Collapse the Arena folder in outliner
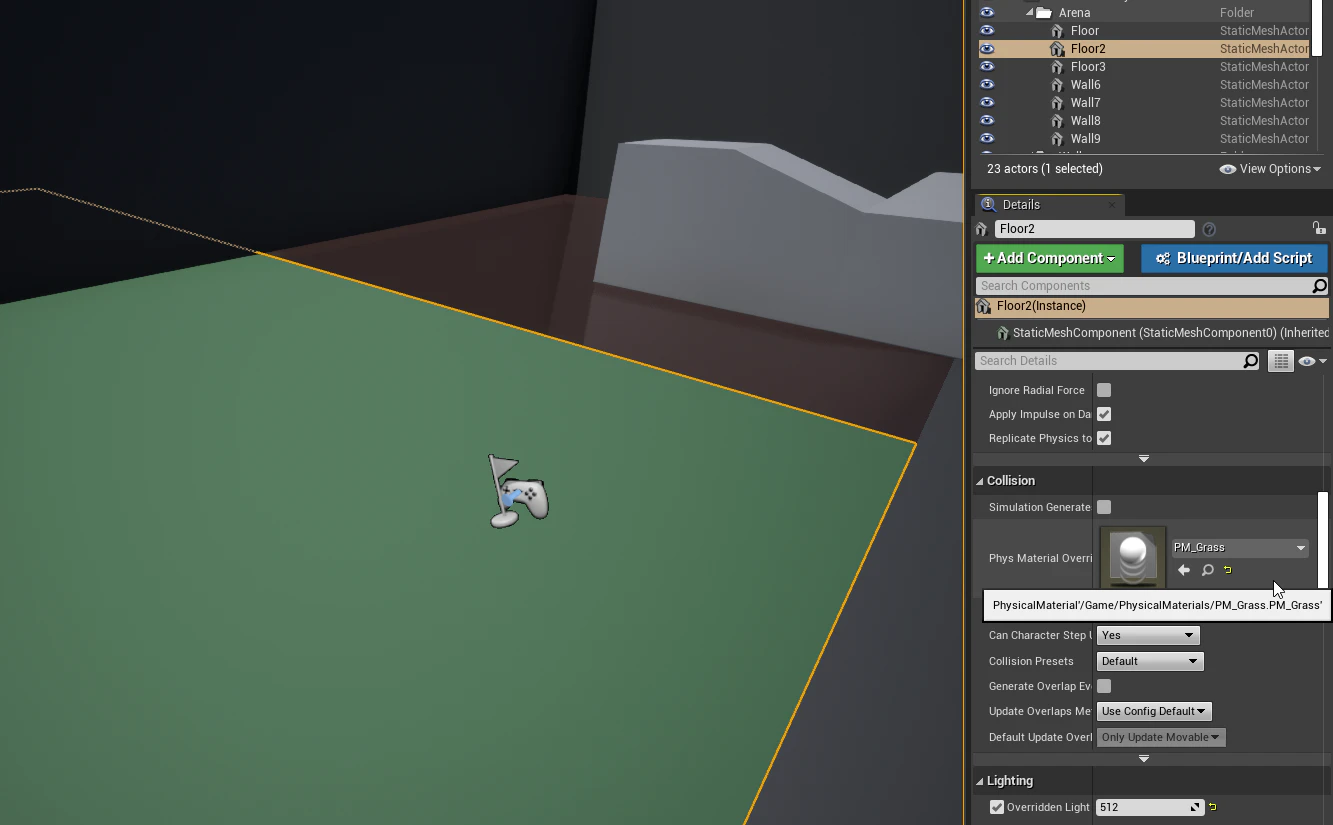This screenshot has width=1333, height=825. click(x=1029, y=13)
